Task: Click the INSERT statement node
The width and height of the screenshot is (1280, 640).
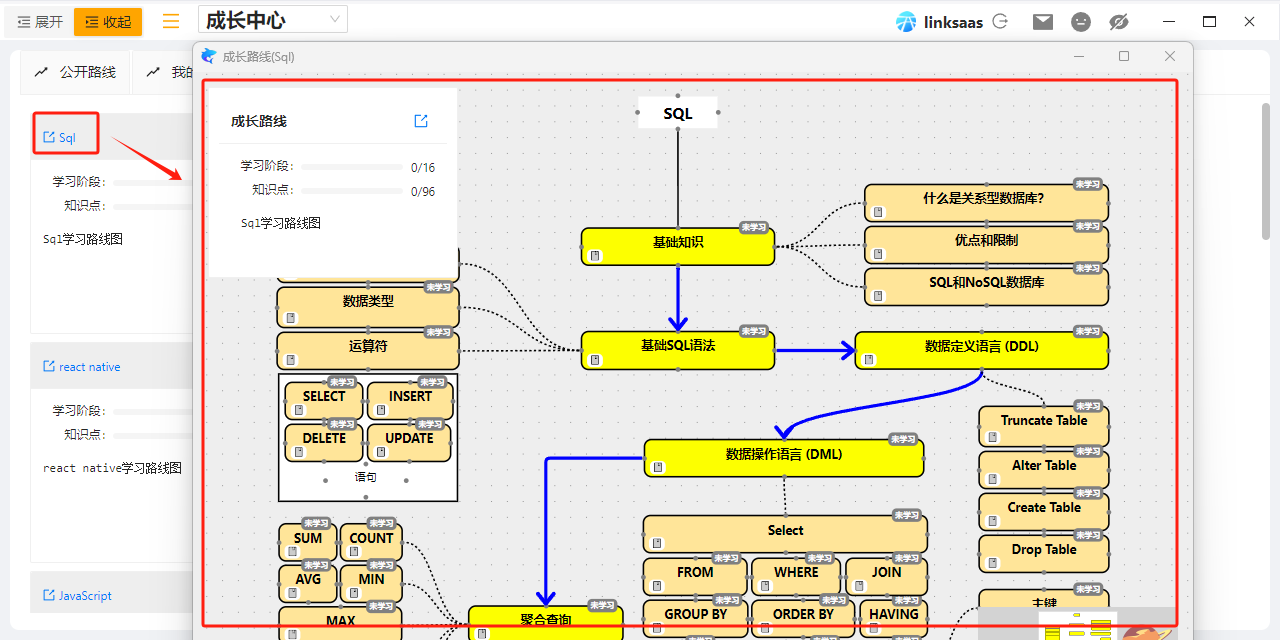Action: 410,400
